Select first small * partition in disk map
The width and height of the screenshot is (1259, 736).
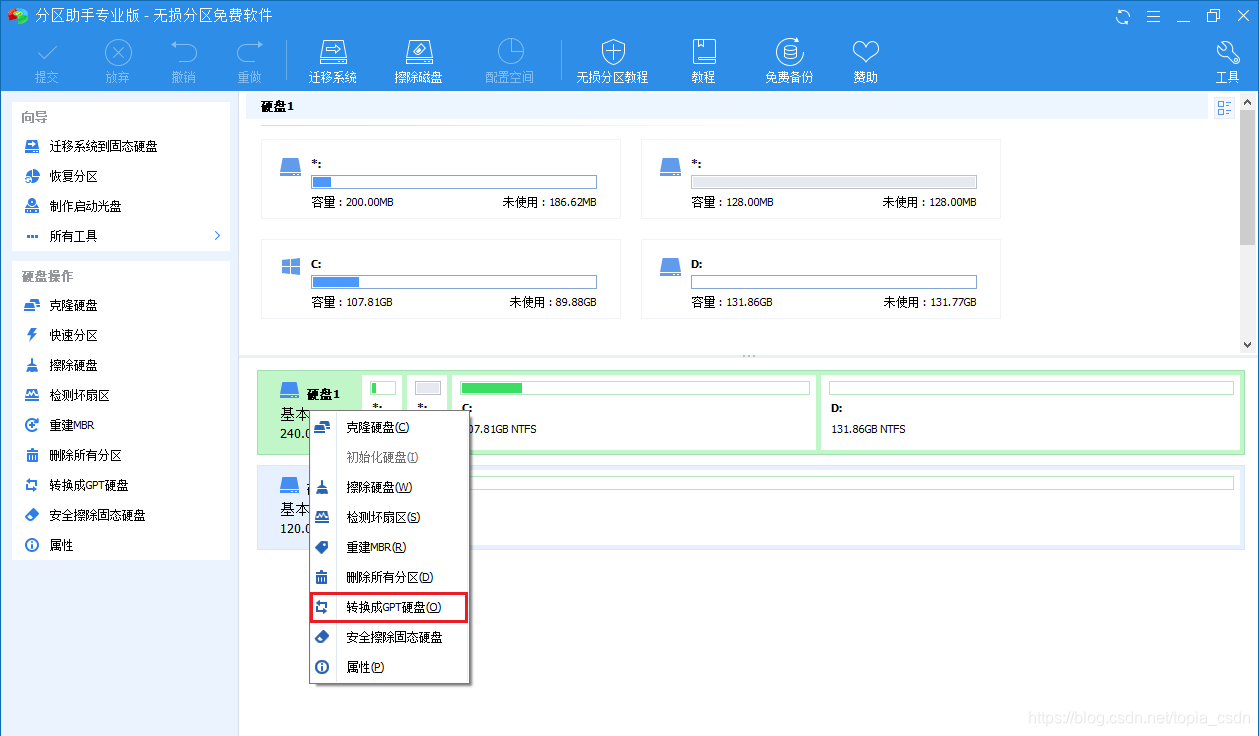384,393
